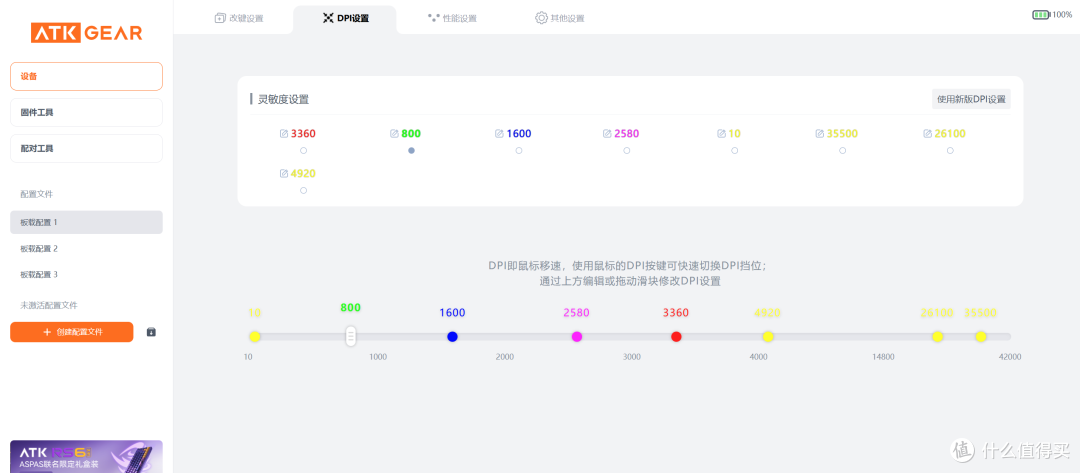Select the radio button under DPI 10

coord(734,150)
